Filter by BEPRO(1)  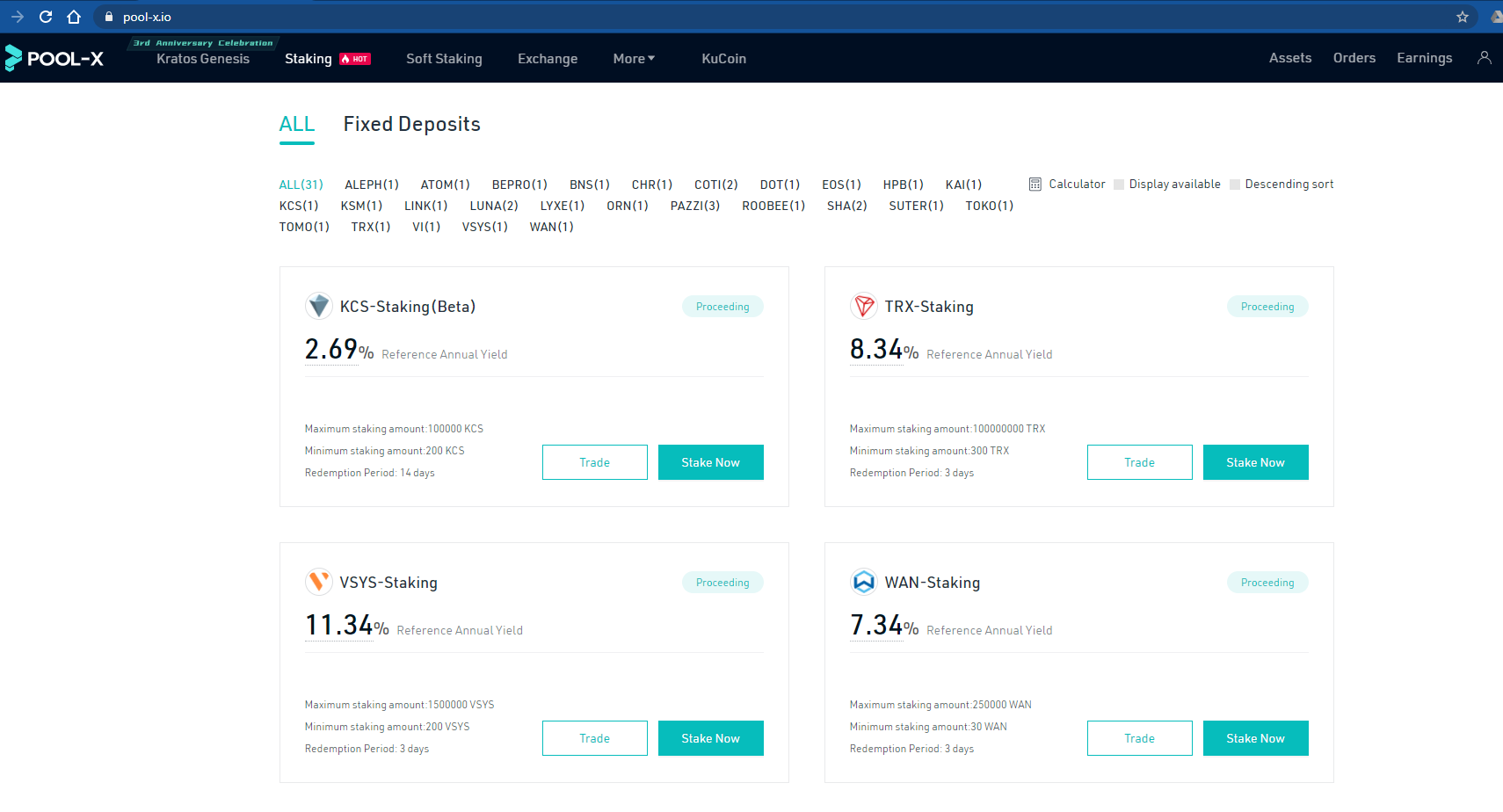coord(519,185)
